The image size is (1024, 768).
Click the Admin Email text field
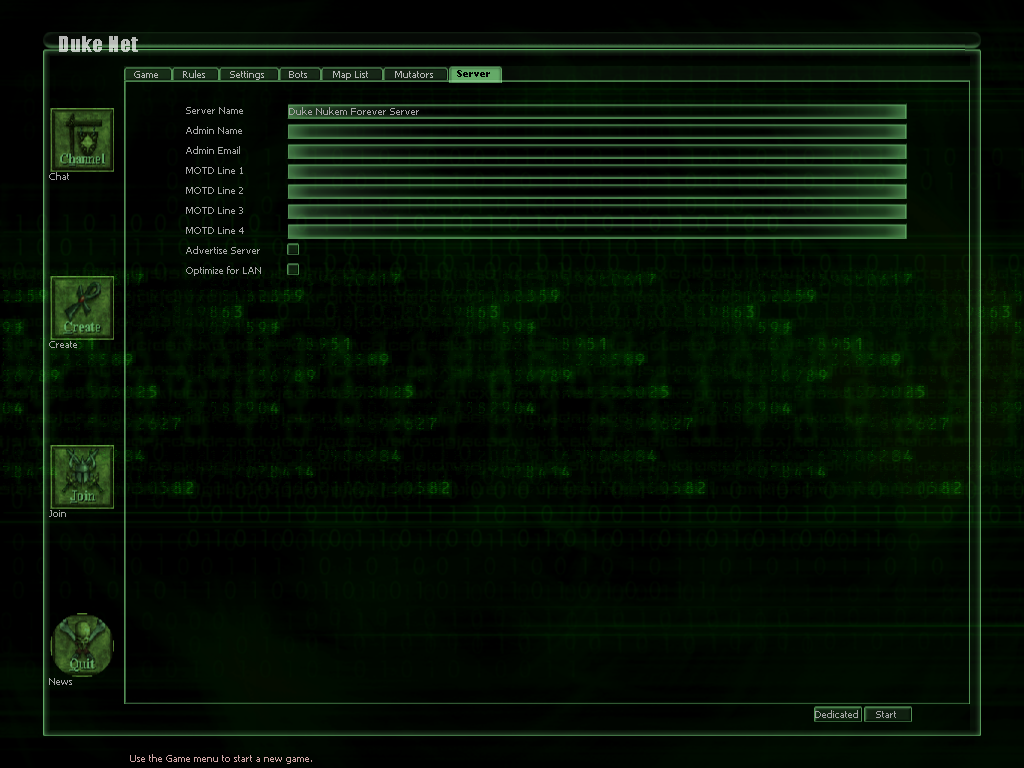tap(597, 152)
